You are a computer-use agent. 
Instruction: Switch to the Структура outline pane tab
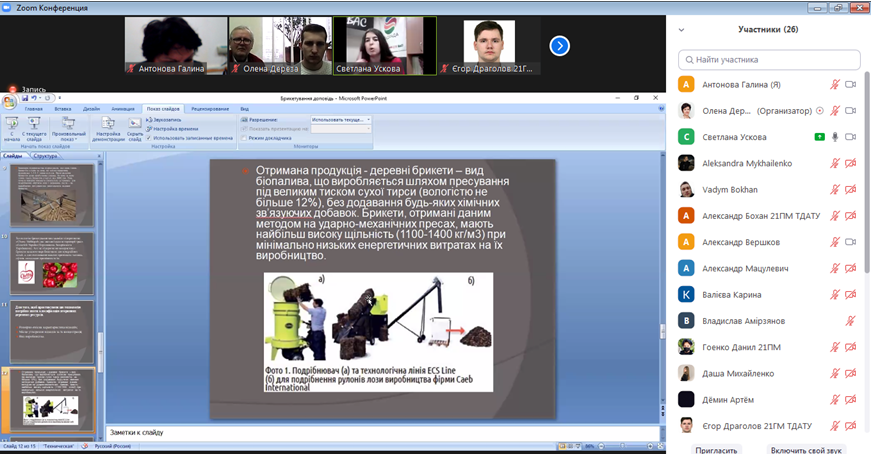point(44,156)
